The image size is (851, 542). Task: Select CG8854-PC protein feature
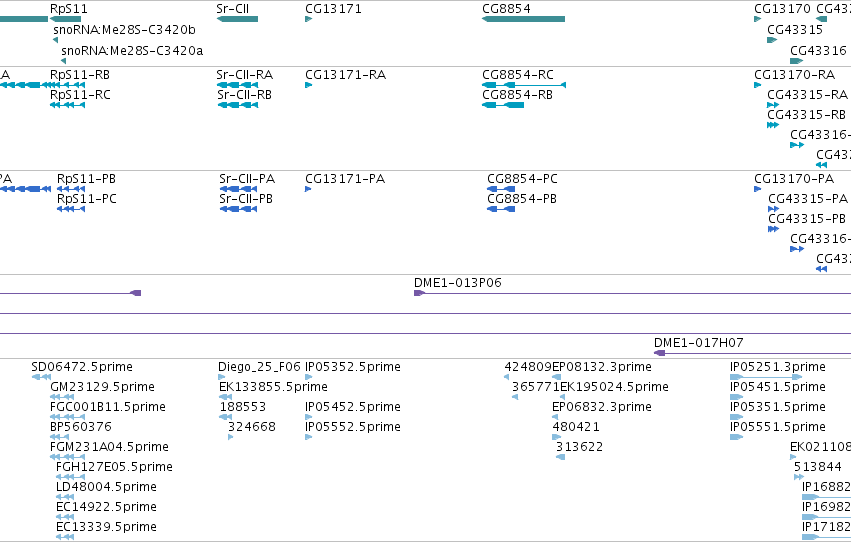[x=522, y=178]
